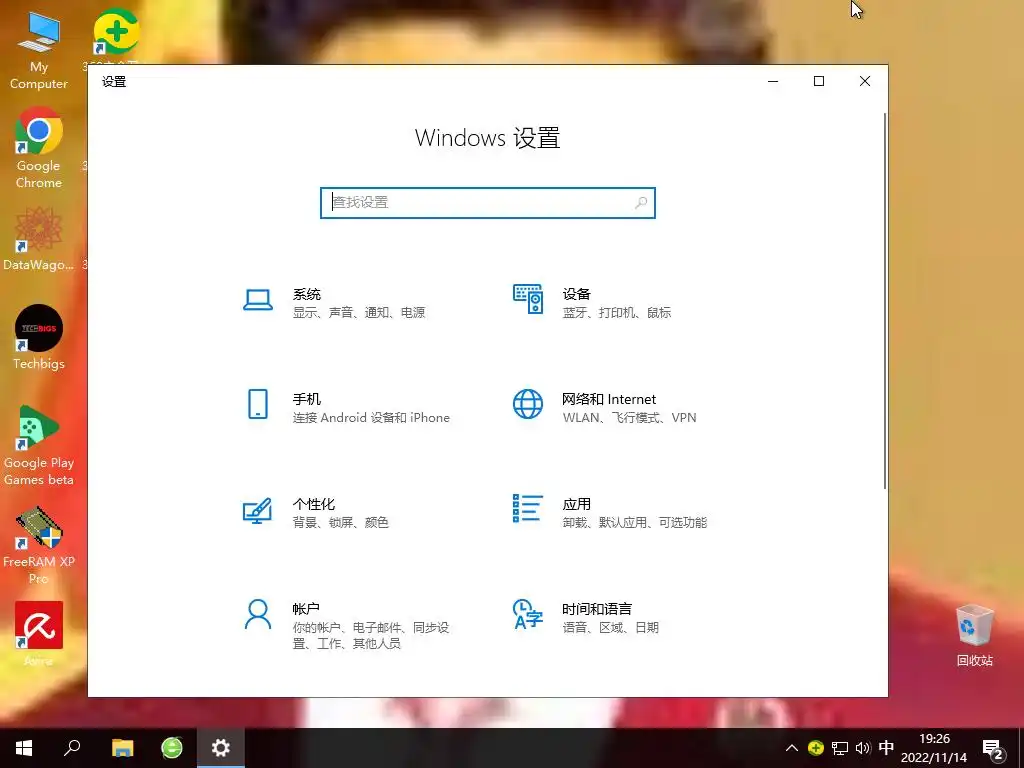Viewport: 1024px width, 768px height.
Task: Click the 帐户 category label
Action: (306, 609)
